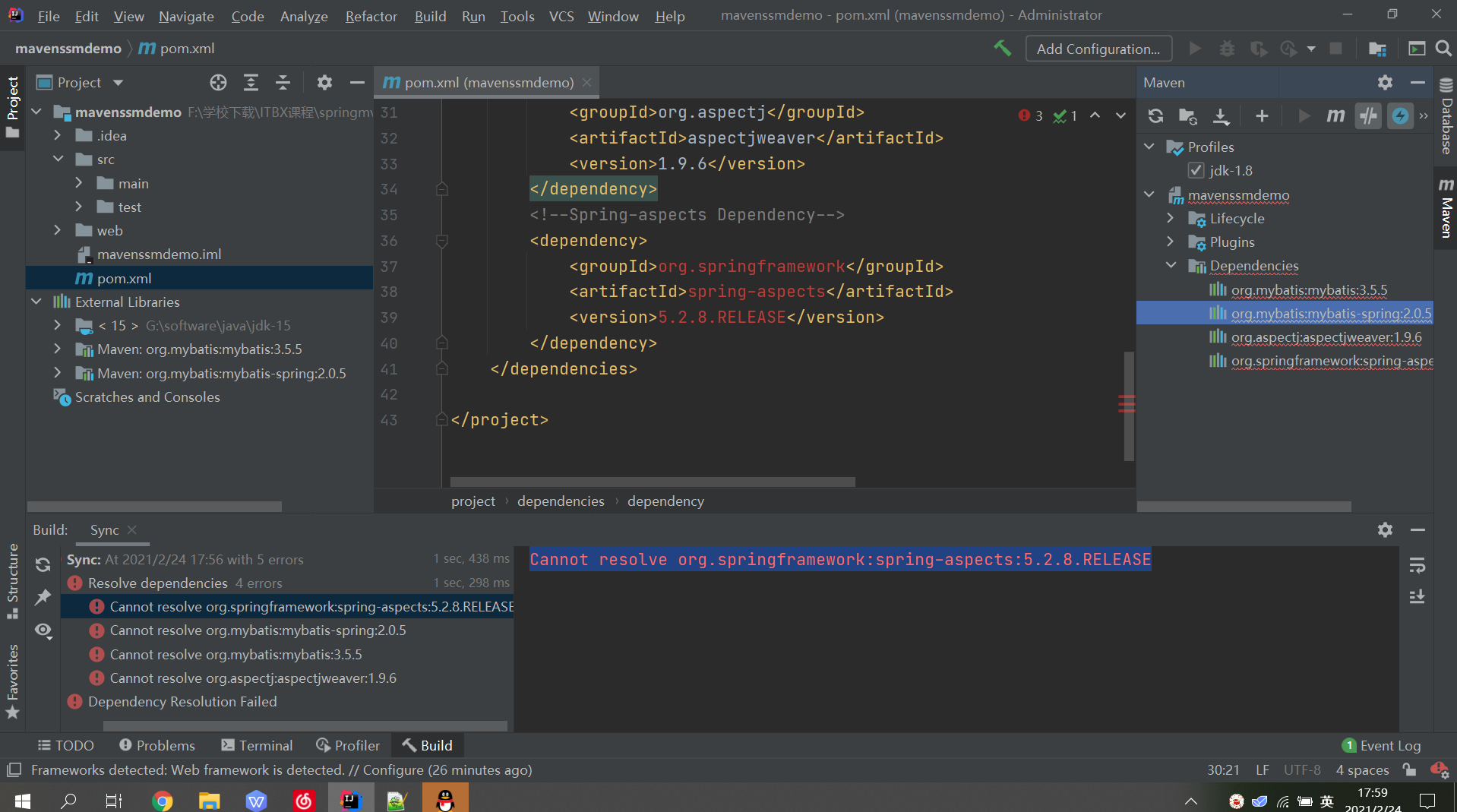
Task: Close the pom.xml editor tab
Action: (587, 82)
